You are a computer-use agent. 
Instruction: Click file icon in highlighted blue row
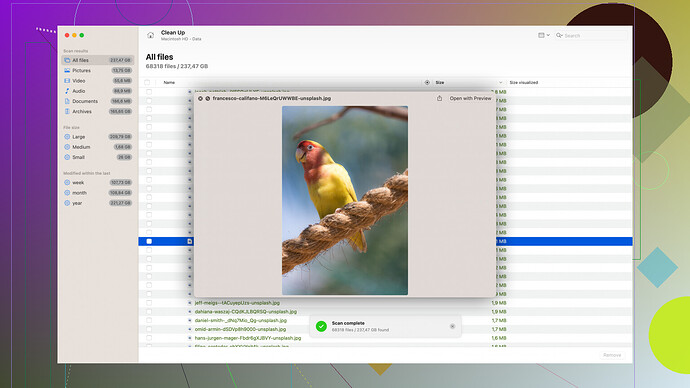pyautogui.click(x=190, y=241)
